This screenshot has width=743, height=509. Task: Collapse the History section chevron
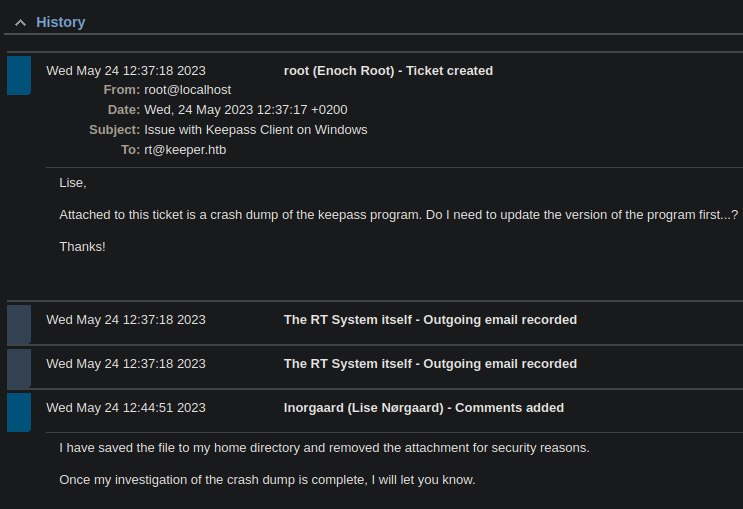coord(19,23)
